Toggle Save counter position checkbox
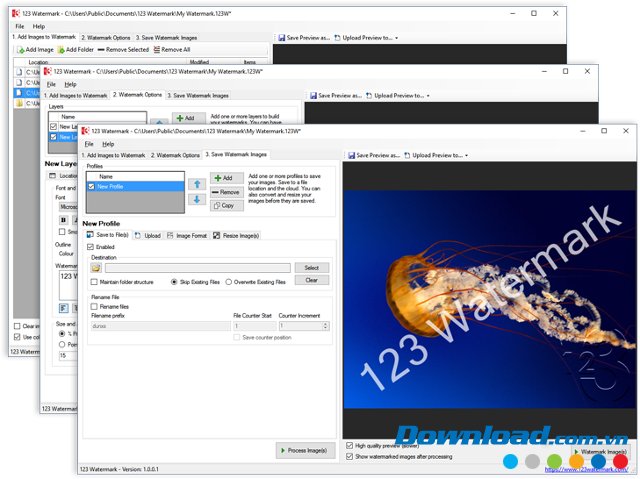Screen dimensions: 640x479 pos(237,337)
